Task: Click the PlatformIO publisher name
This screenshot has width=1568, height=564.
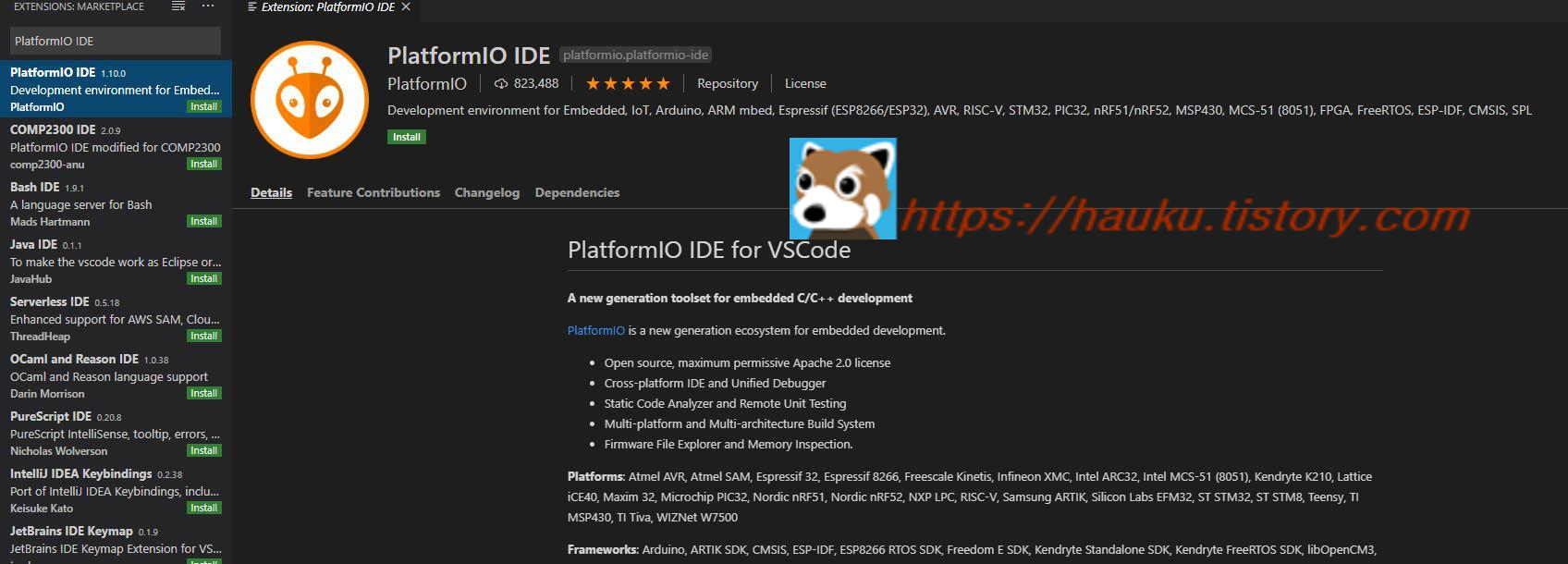Action: (x=427, y=83)
